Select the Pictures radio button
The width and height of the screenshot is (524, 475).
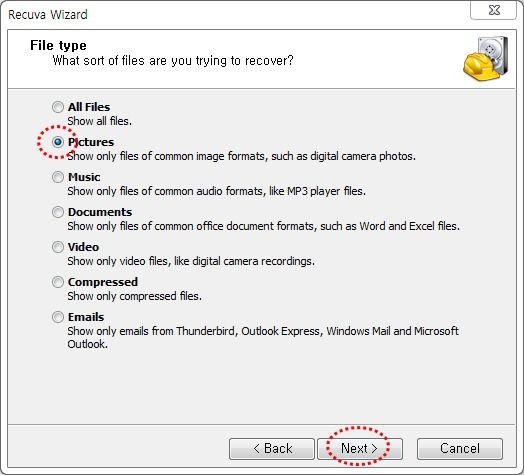[x=58, y=142]
